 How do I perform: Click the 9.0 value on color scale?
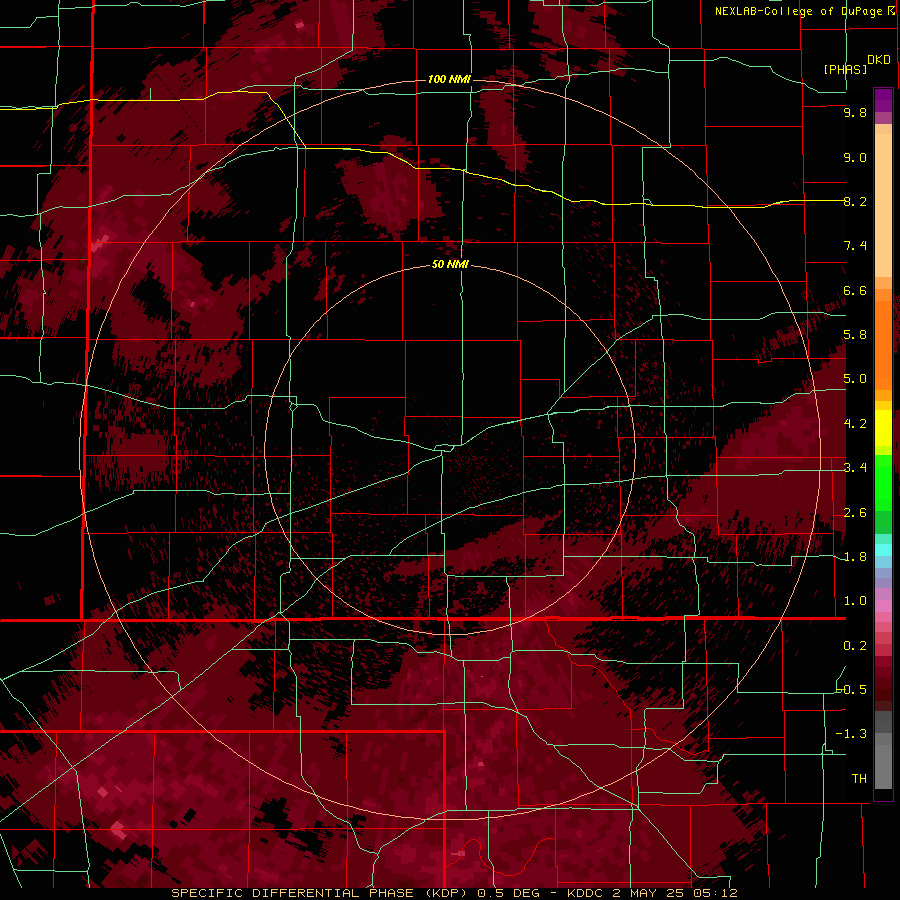pyautogui.click(x=855, y=157)
